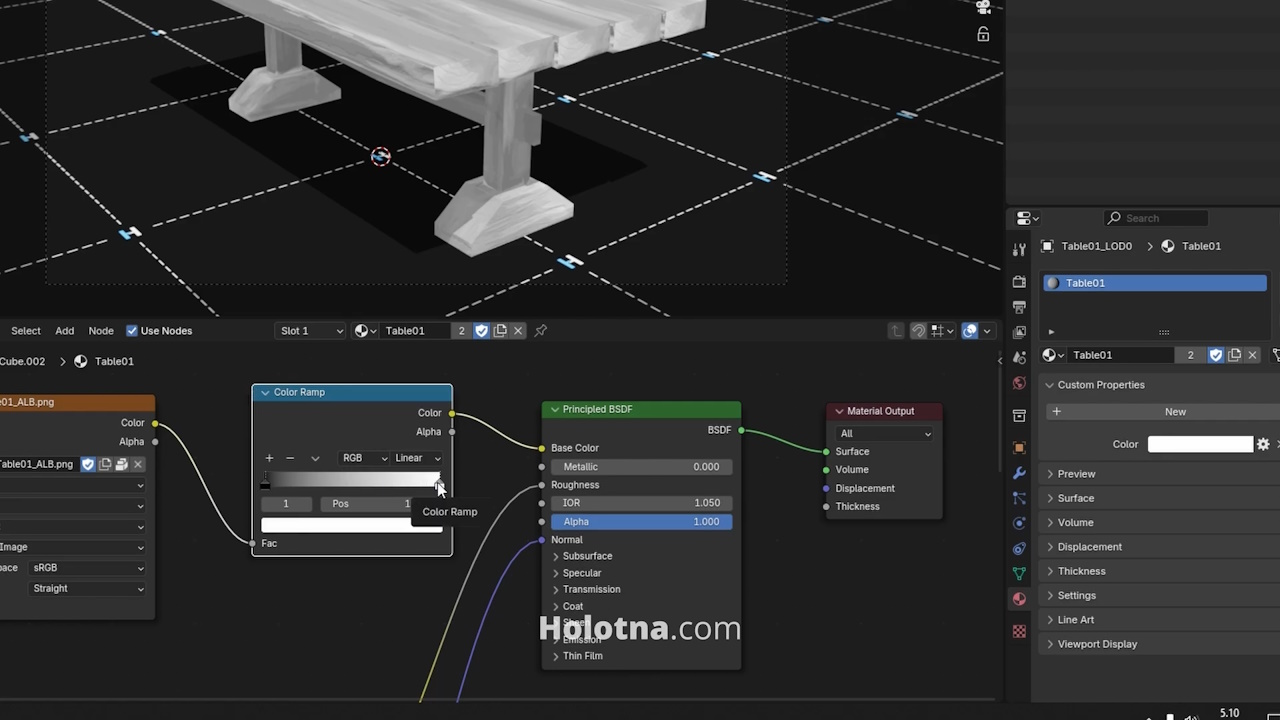Image resolution: width=1280 pixels, height=720 pixels.
Task: Click the Metallic slider in Principled BSDF
Action: [x=641, y=467]
